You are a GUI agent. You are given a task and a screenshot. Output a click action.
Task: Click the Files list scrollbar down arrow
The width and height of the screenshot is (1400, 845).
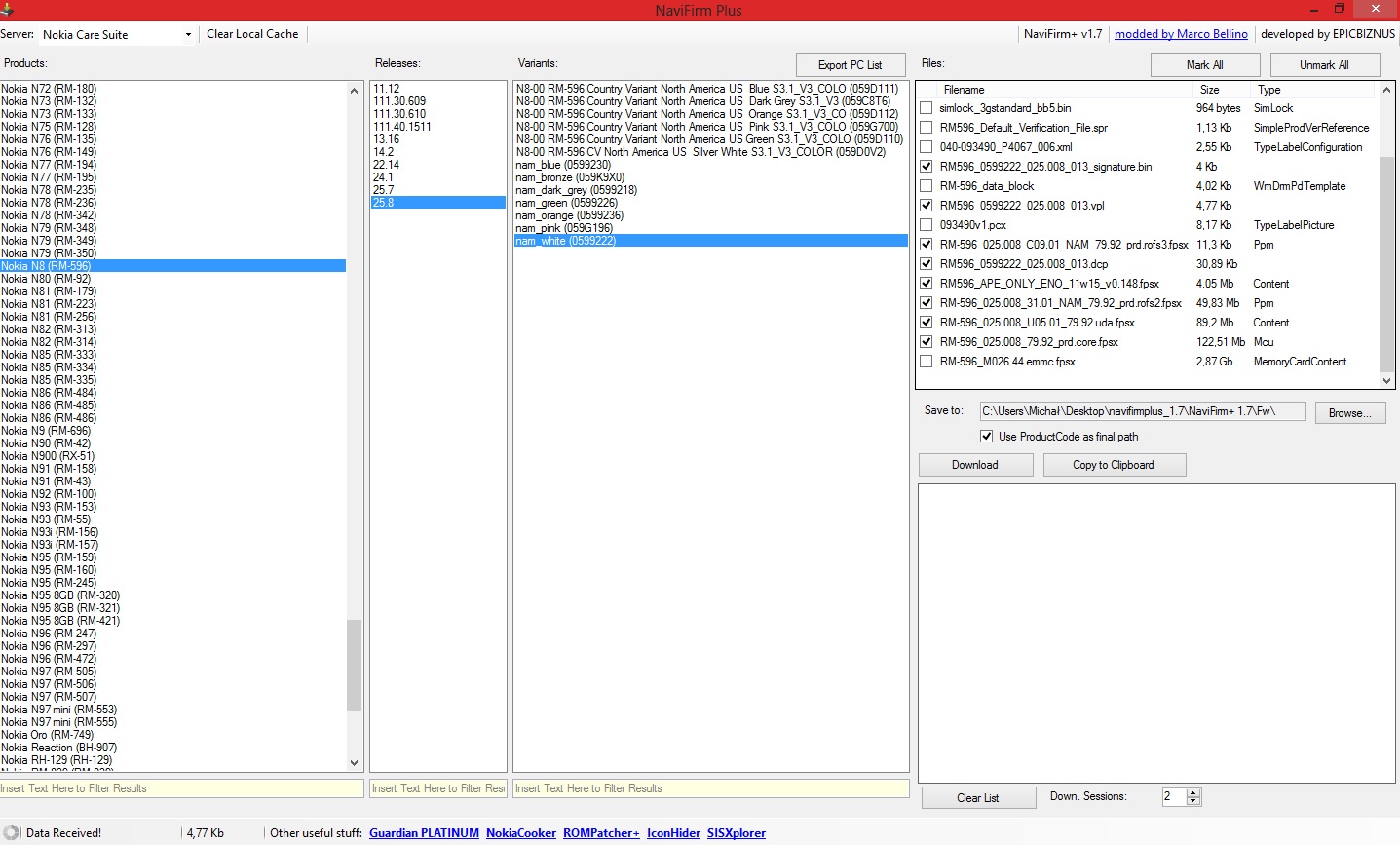click(1387, 381)
